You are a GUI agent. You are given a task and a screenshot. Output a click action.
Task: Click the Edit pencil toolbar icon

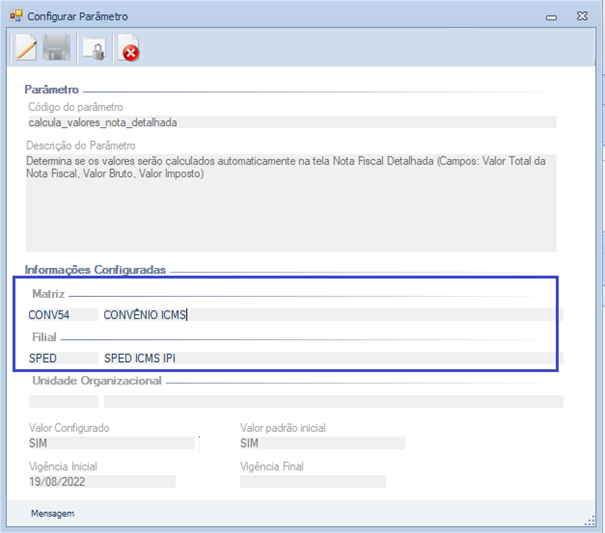coord(26,47)
